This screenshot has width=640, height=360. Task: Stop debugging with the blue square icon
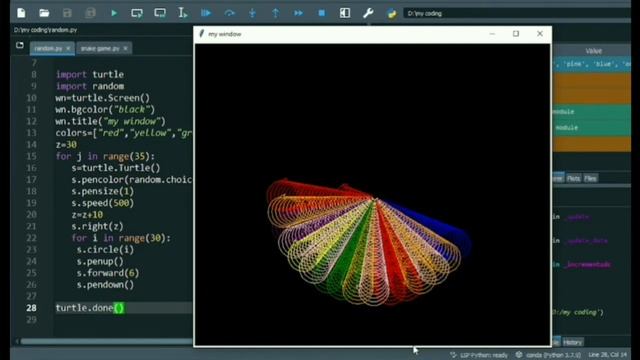pos(322,13)
